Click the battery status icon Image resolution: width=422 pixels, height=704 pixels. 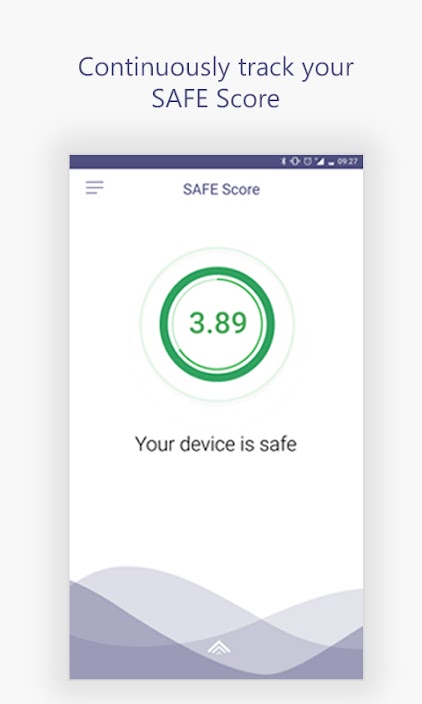point(331,162)
